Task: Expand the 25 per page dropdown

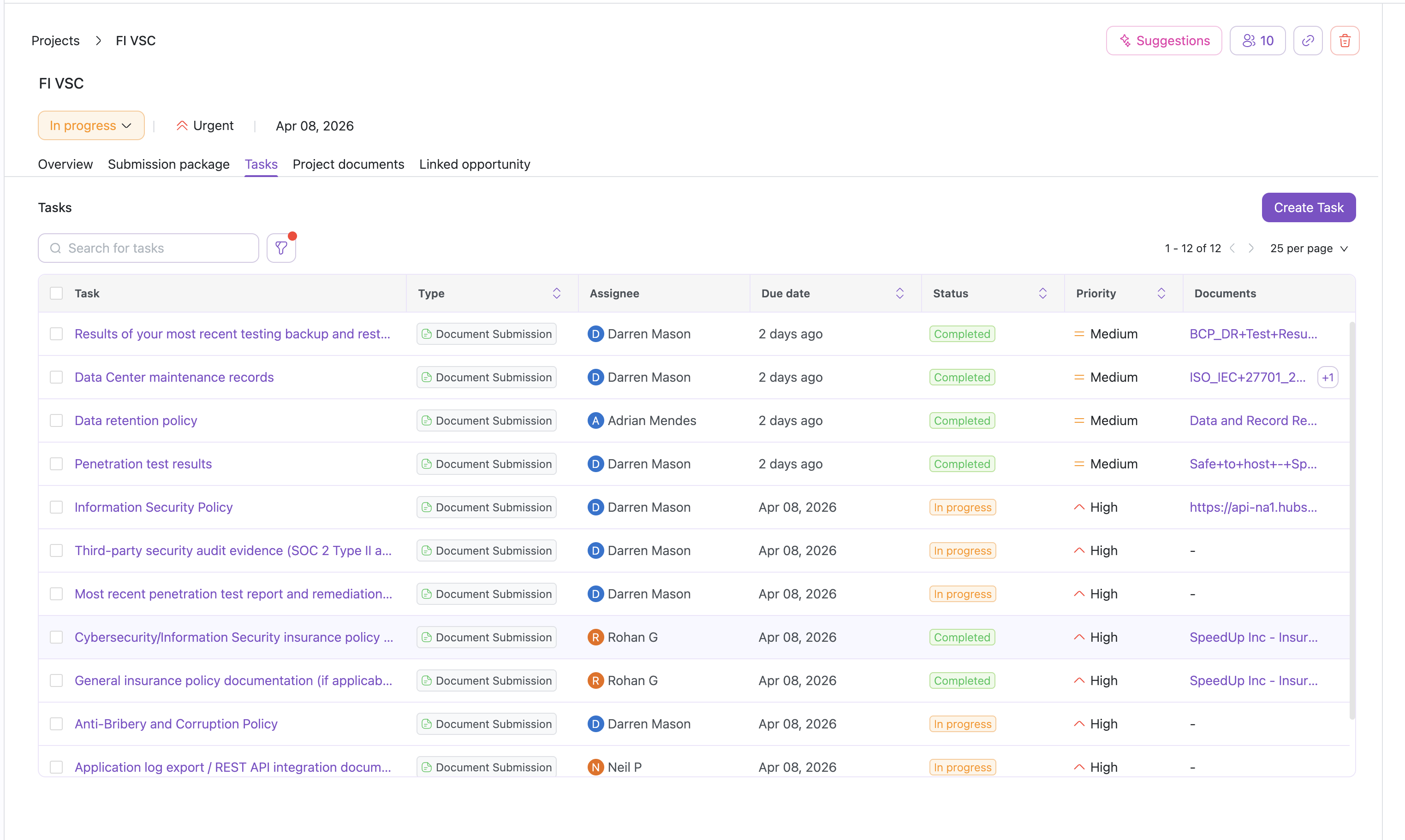Action: (1309, 248)
